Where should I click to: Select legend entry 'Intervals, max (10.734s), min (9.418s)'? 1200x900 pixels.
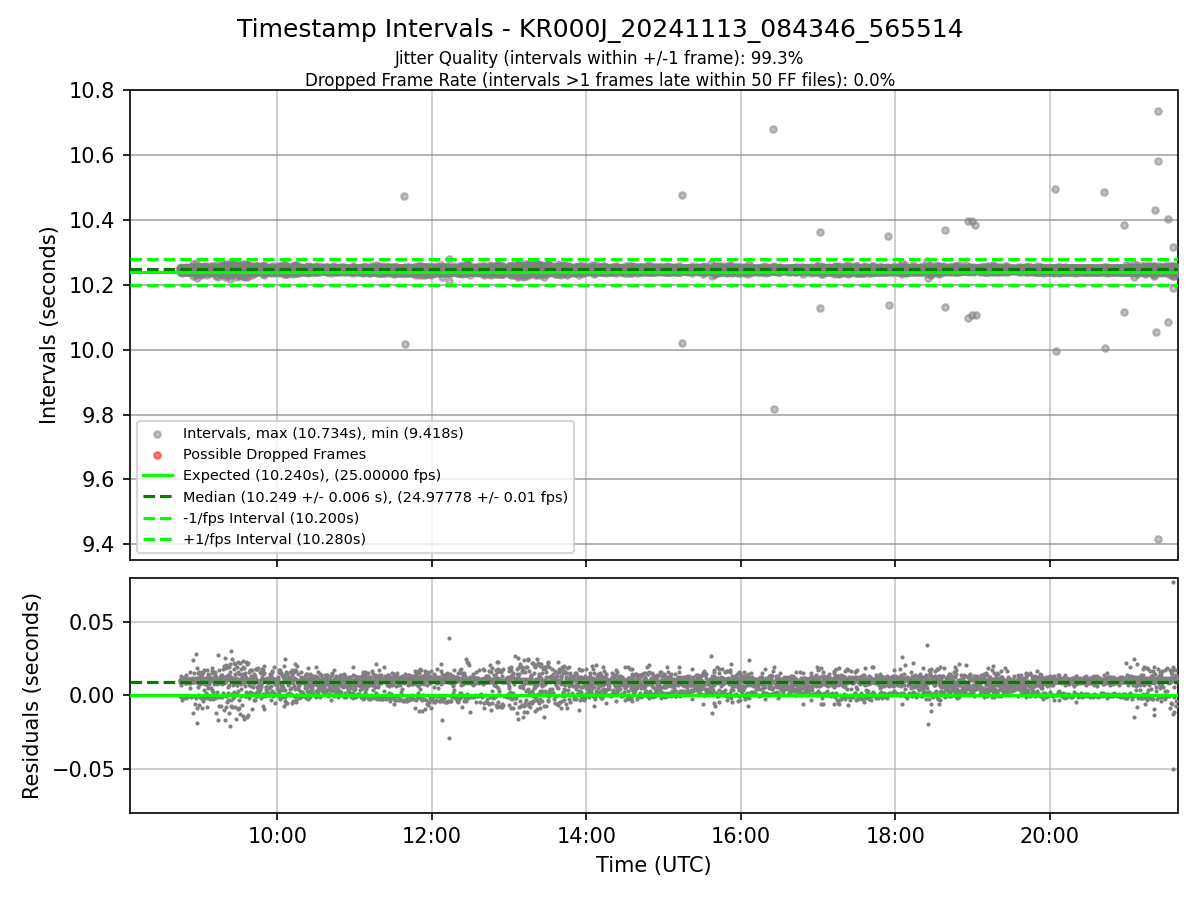(x=323, y=433)
